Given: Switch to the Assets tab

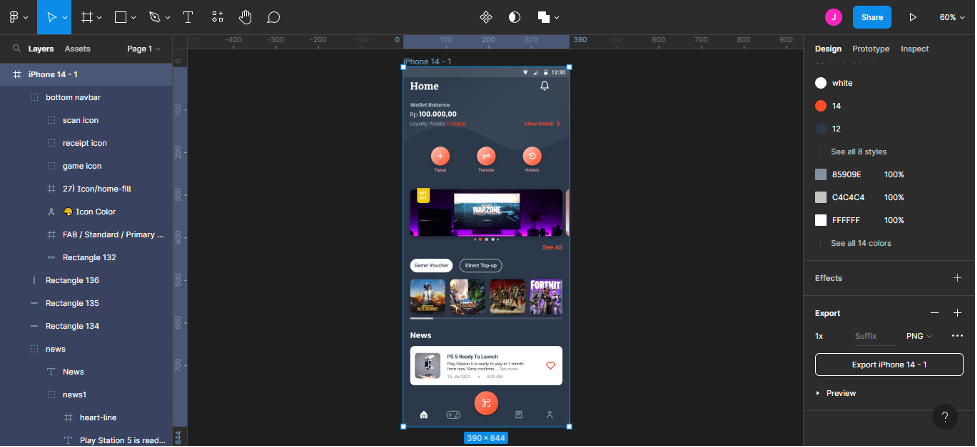Looking at the screenshot, I should [x=78, y=49].
